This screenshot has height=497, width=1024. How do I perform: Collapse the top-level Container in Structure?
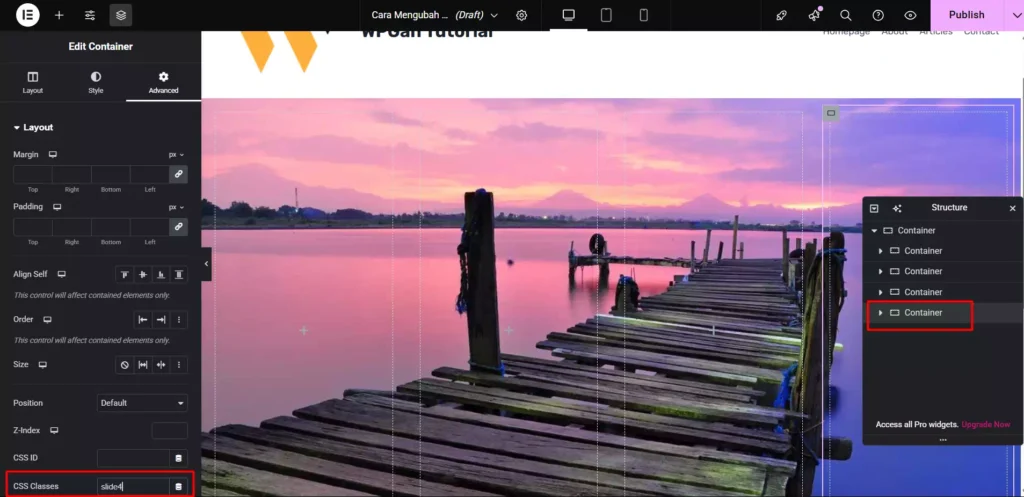pos(874,231)
